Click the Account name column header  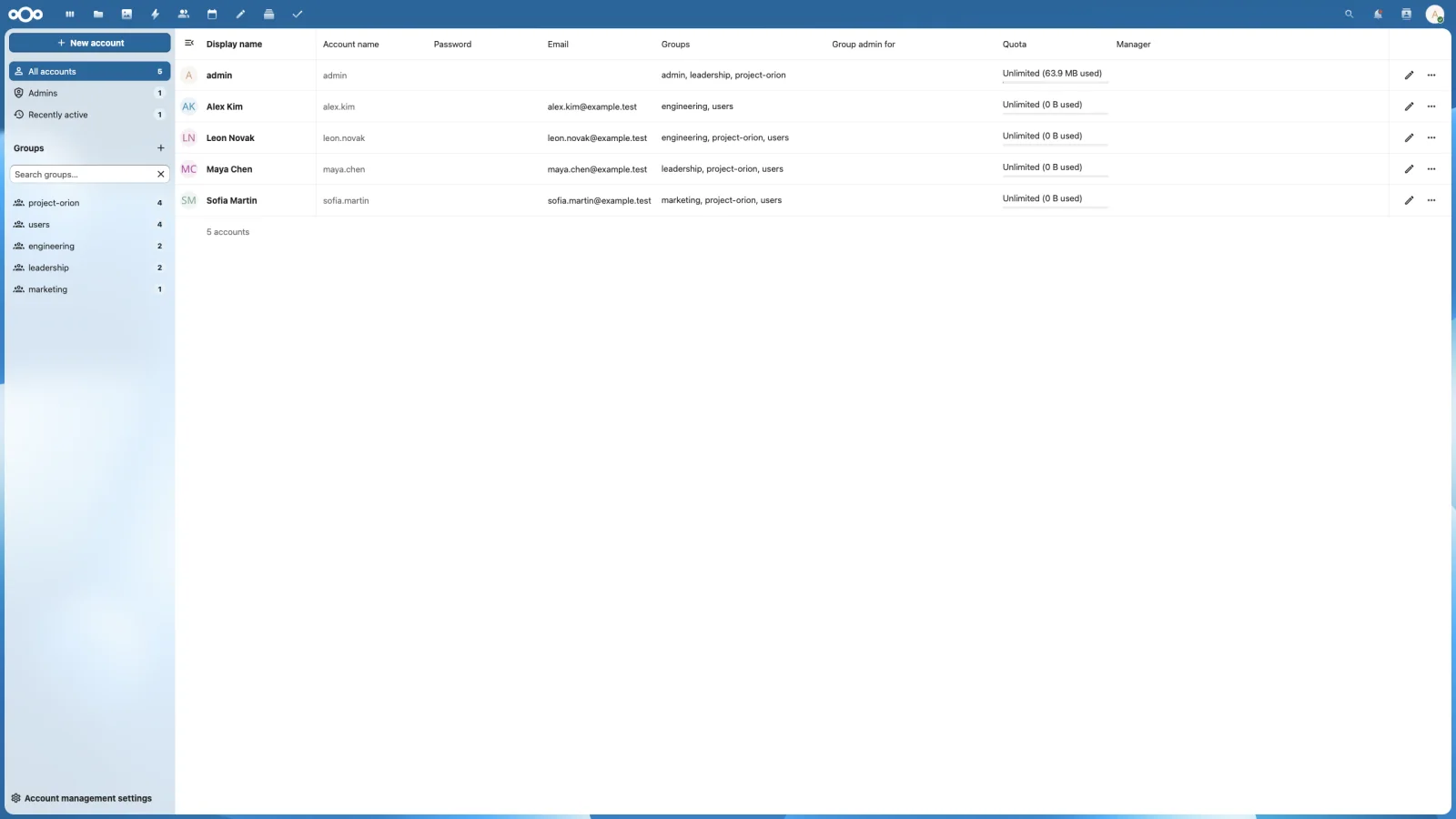tap(350, 44)
